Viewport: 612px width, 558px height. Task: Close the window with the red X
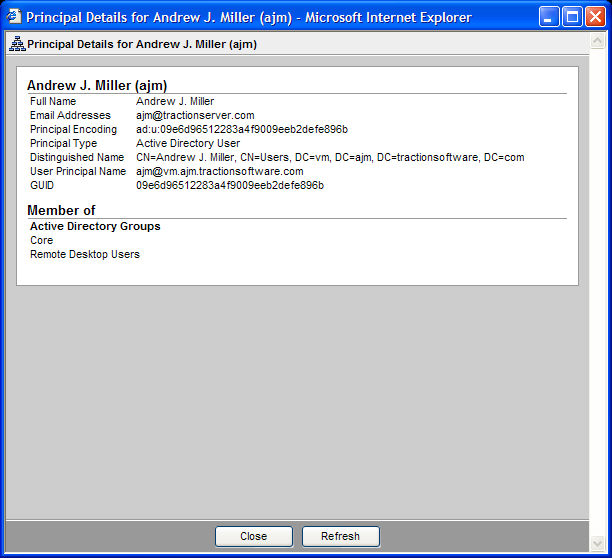[595, 17]
